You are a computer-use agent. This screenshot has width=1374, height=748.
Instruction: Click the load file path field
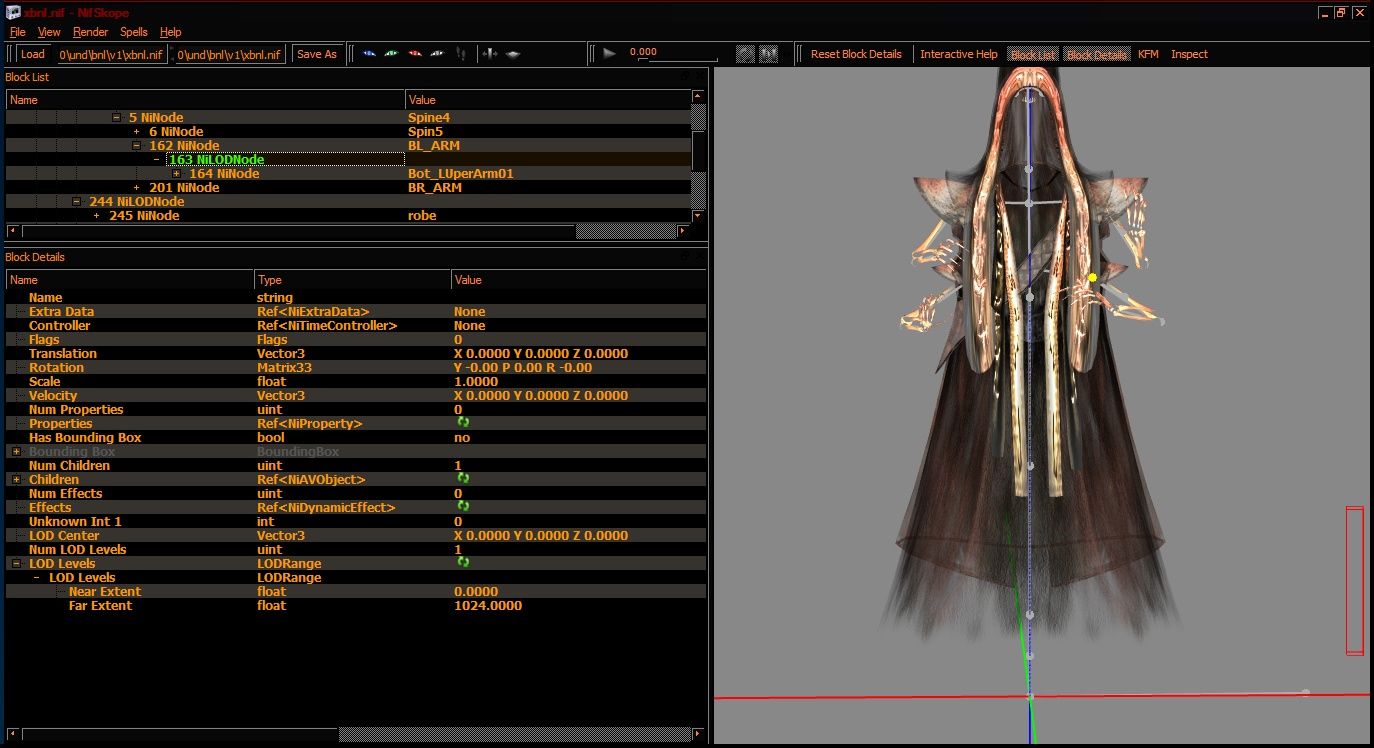pos(111,54)
